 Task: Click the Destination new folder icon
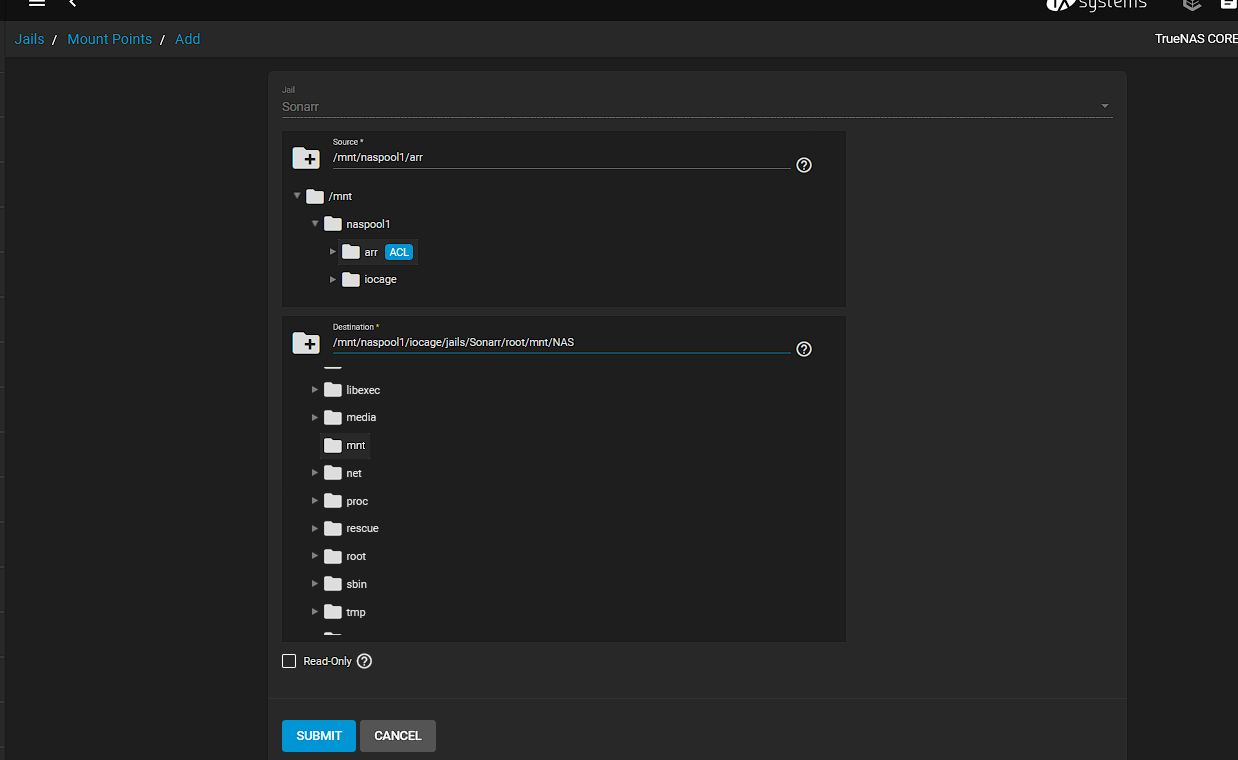coord(306,343)
